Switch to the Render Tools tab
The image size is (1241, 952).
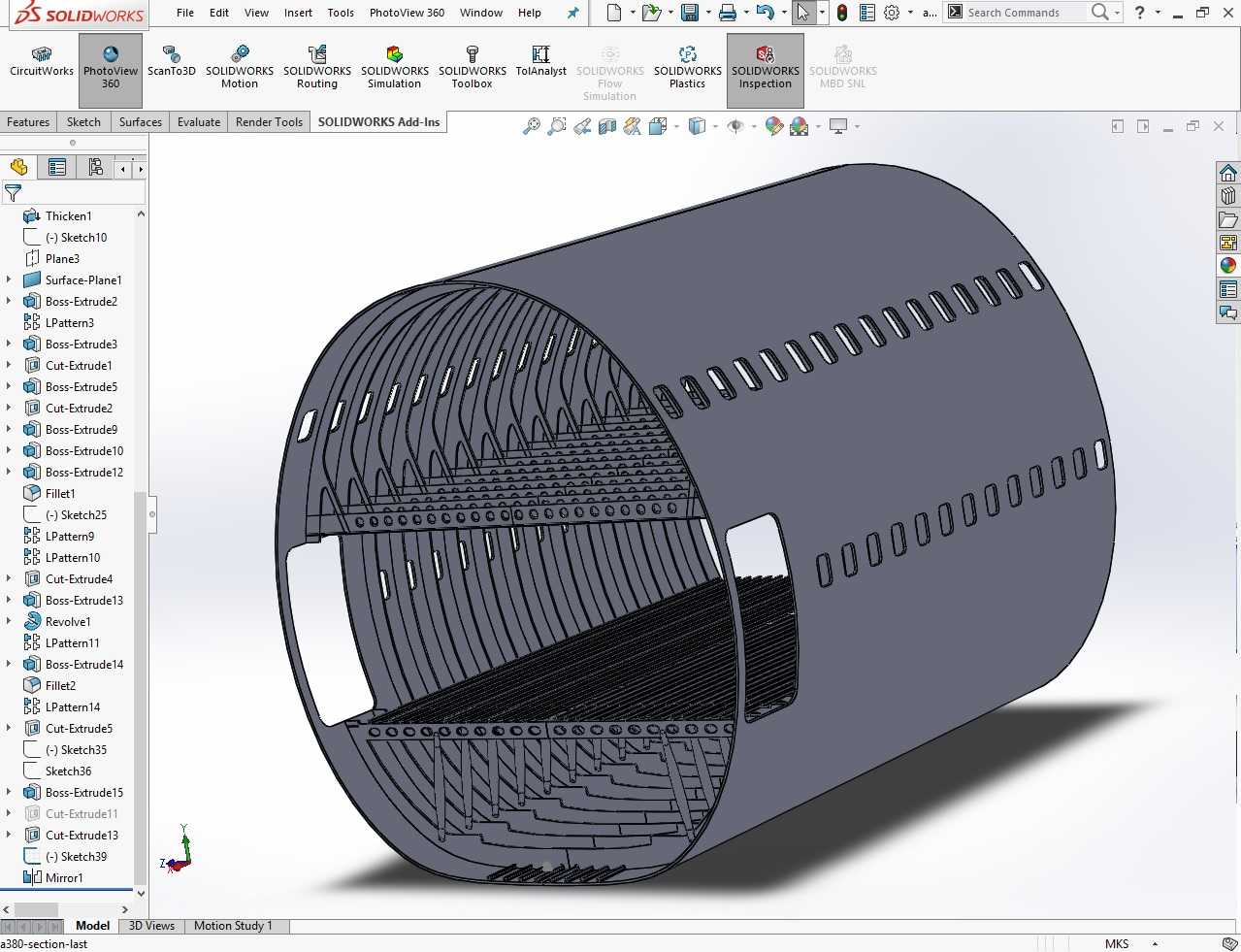[269, 122]
